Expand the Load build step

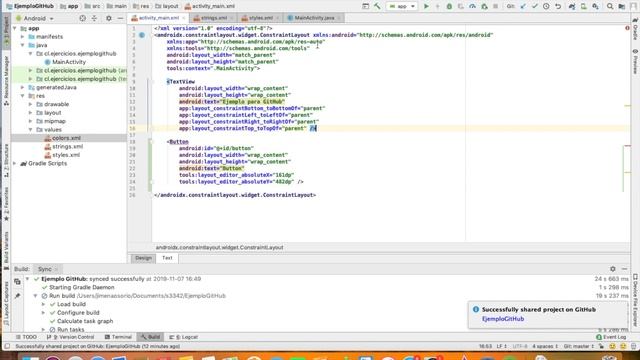pyautogui.click(x=43, y=304)
